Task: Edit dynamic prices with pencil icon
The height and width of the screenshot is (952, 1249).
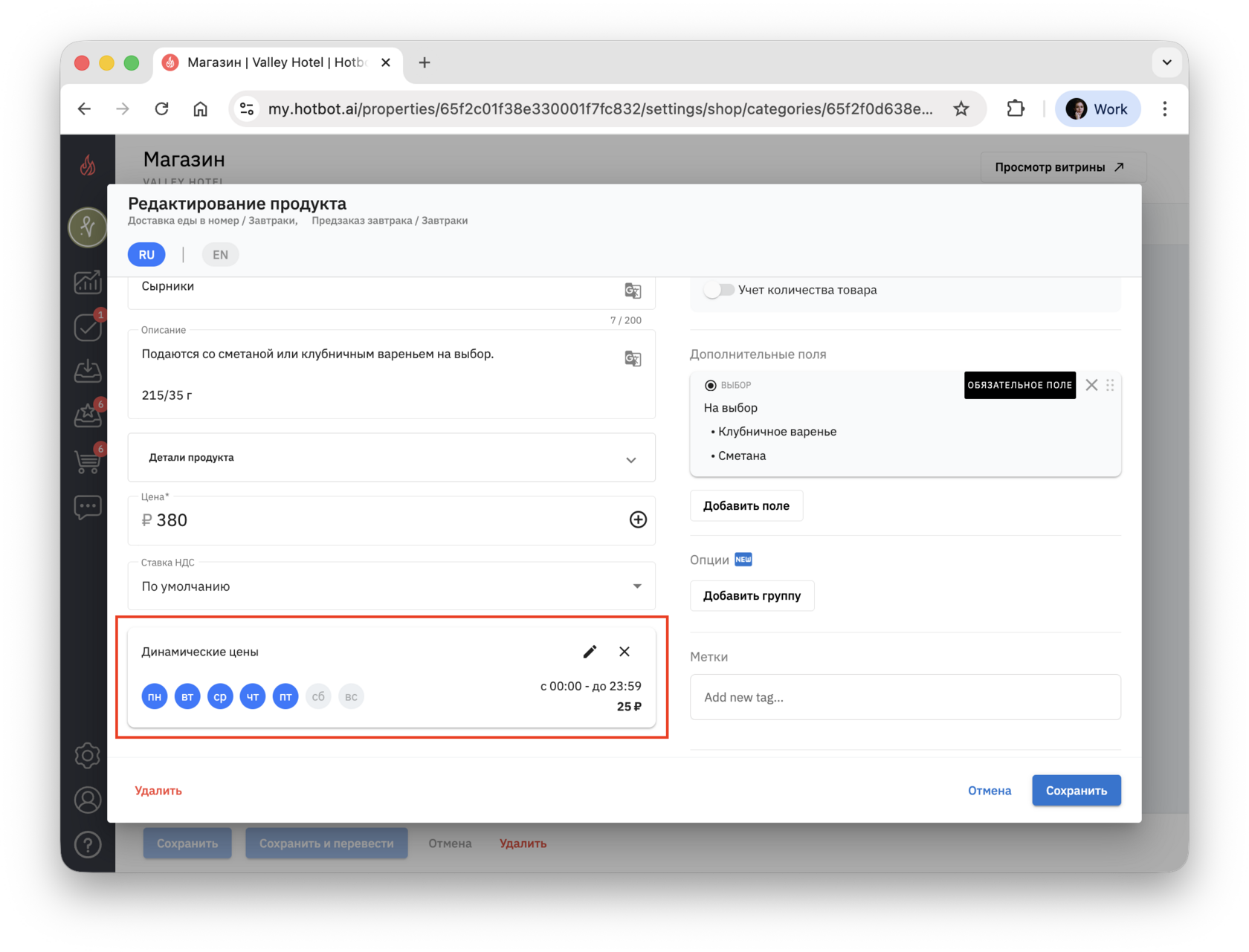Action: pos(590,652)
